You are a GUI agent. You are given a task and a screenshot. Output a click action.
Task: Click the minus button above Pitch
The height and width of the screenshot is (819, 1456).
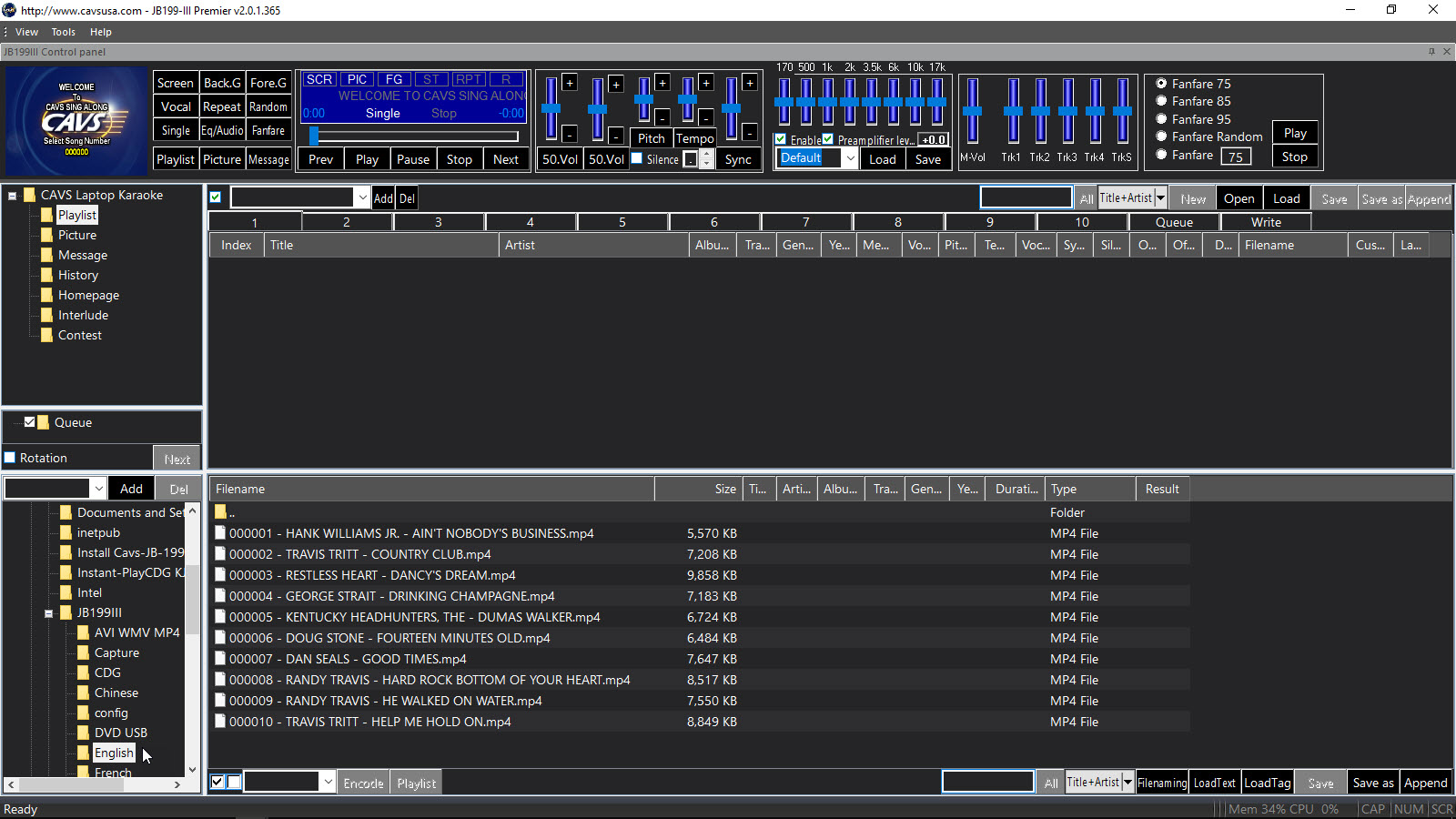[x=662, y=117]
